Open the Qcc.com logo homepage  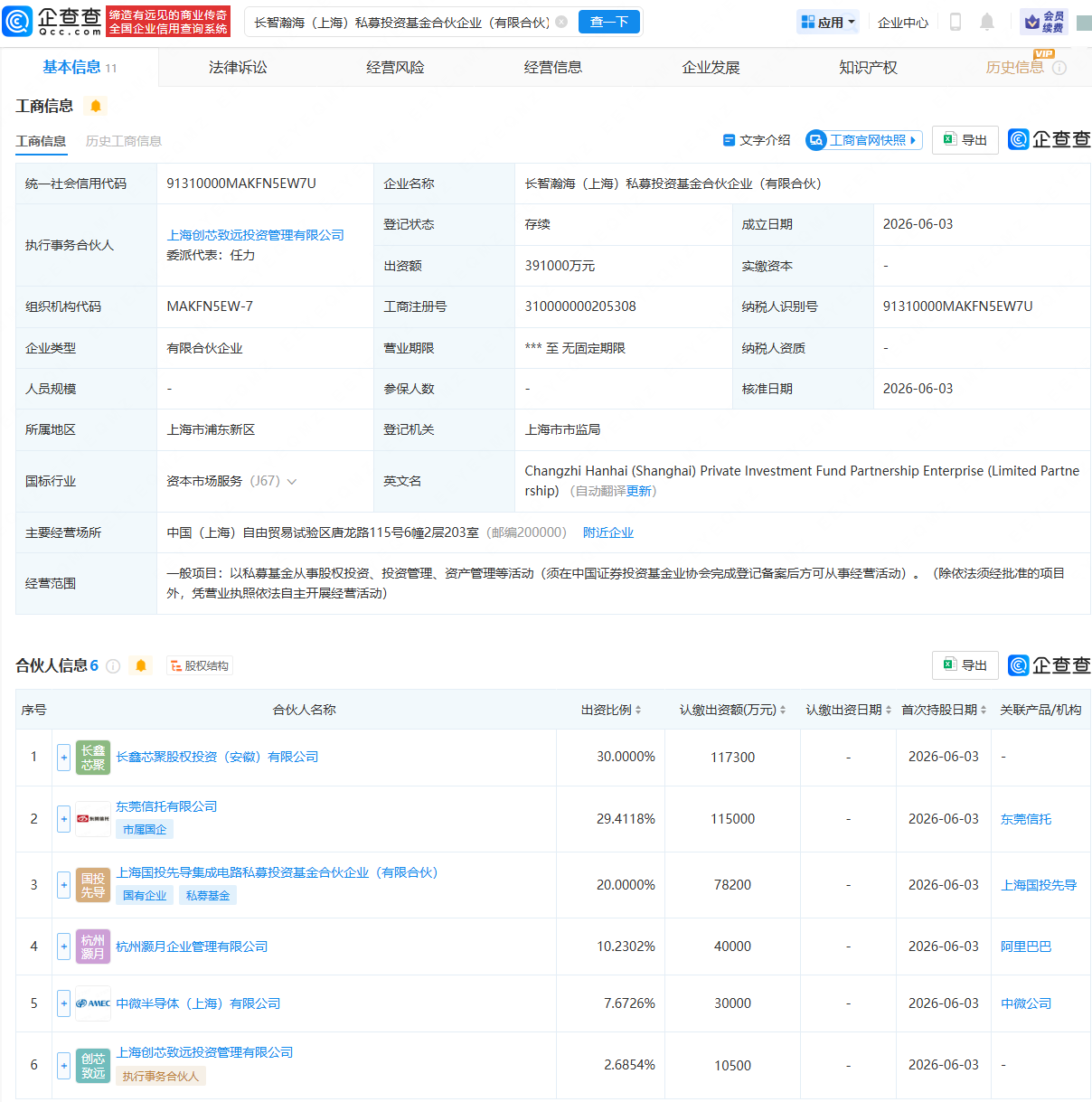[52, 21]
